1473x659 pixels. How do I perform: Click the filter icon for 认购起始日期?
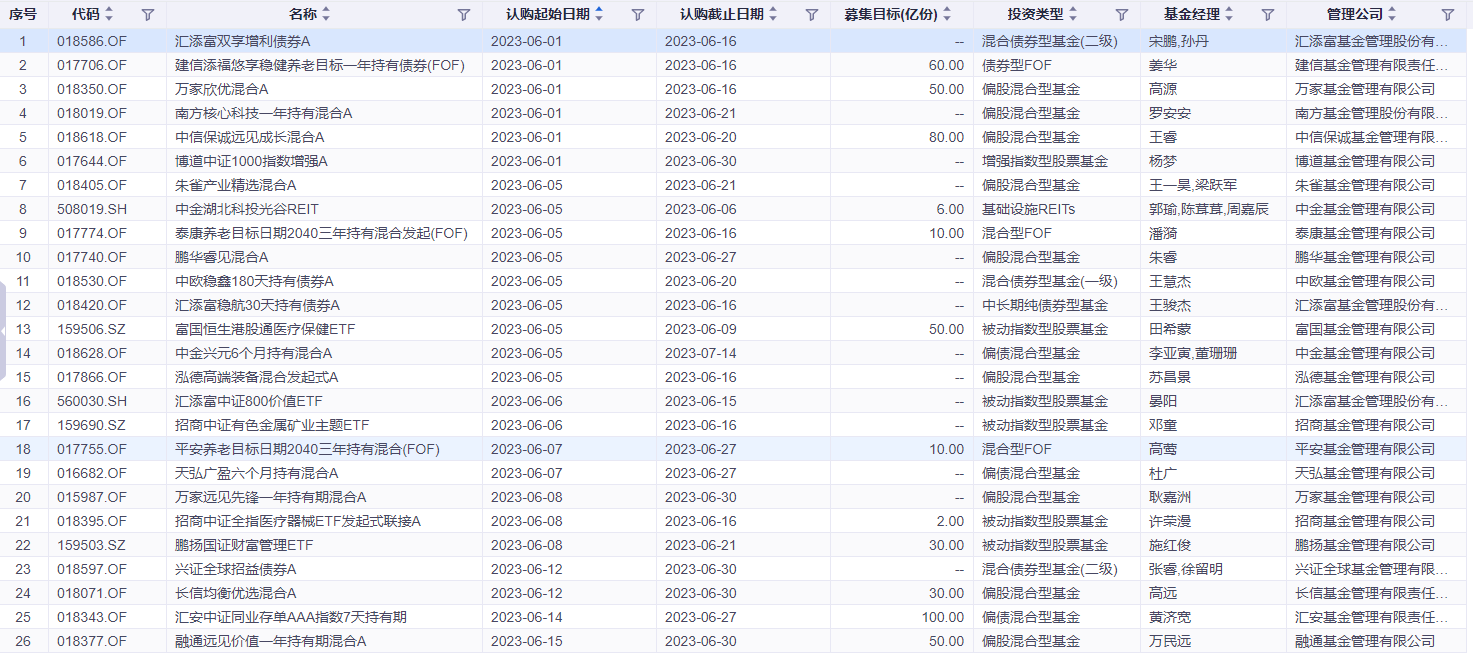(638, 15)
